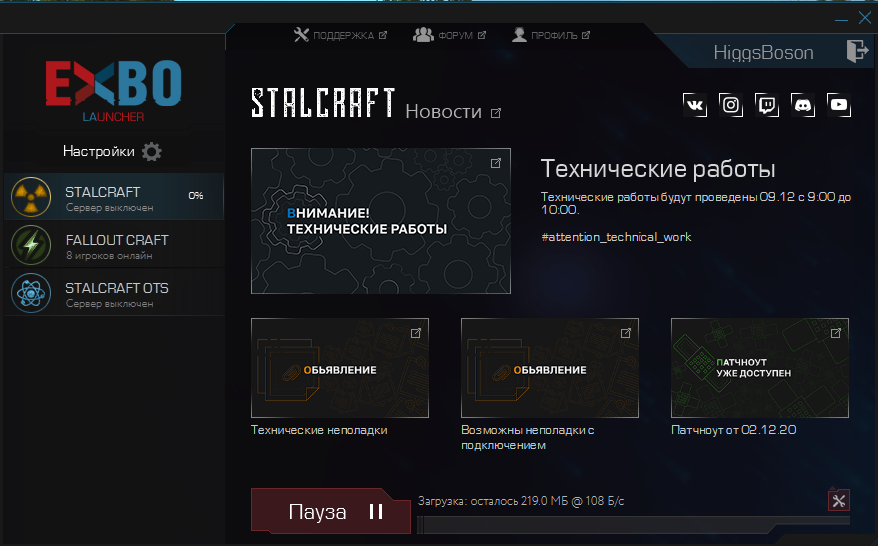Click the HiggsBoson username
This screenshot has width=878, height=546.
(763, 53)
